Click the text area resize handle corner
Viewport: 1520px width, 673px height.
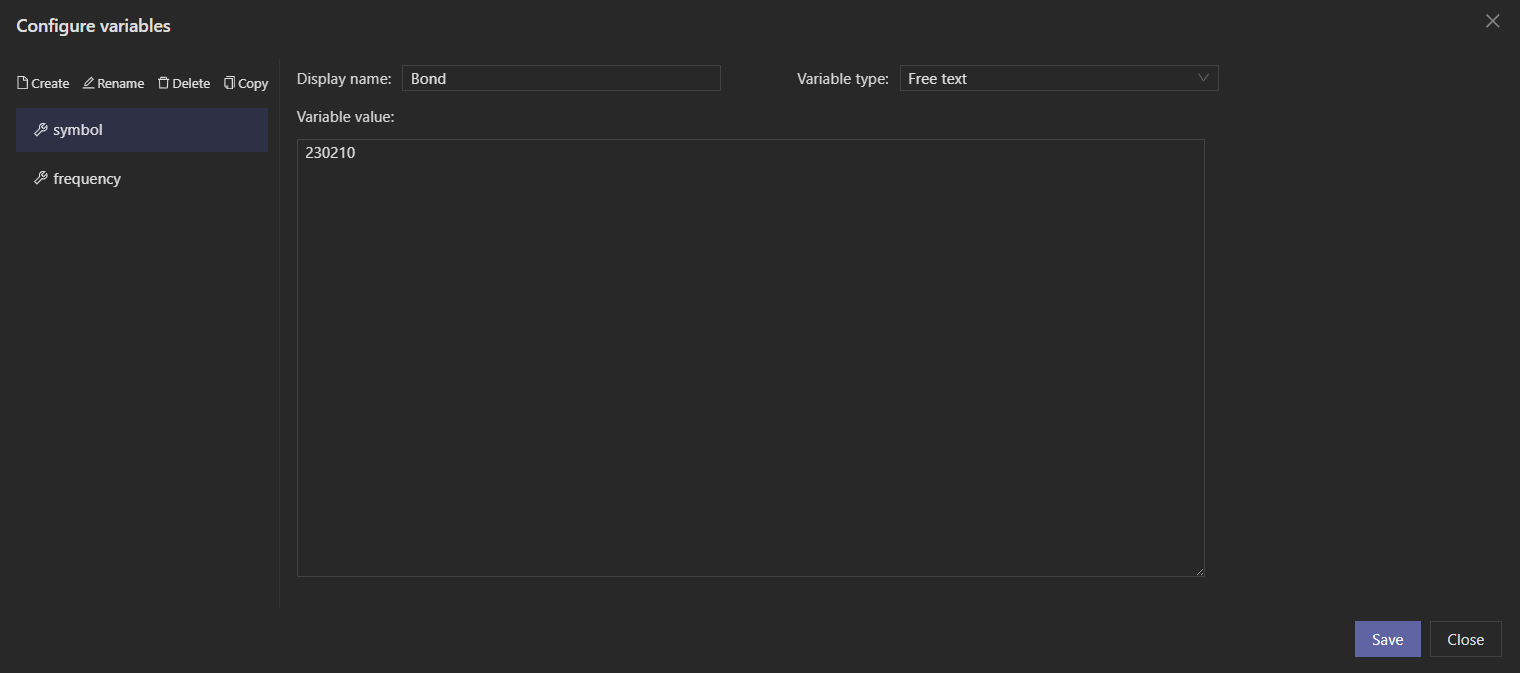click(1200, 572)
